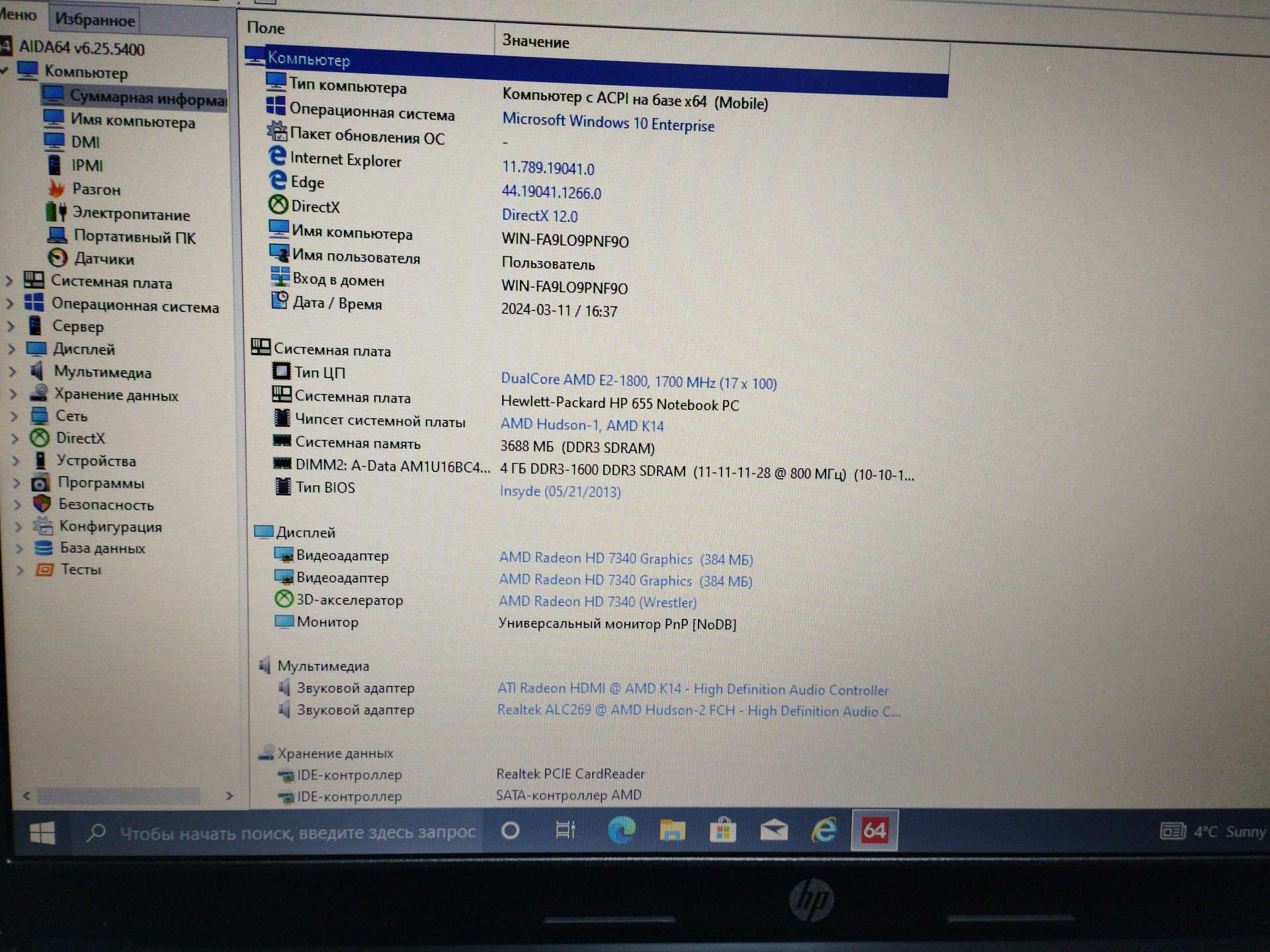Image resolution: width=1270 pixels, height=952 pixels.
Task: Select Имя компьютера in the tree
Action: tap(133, 121)
